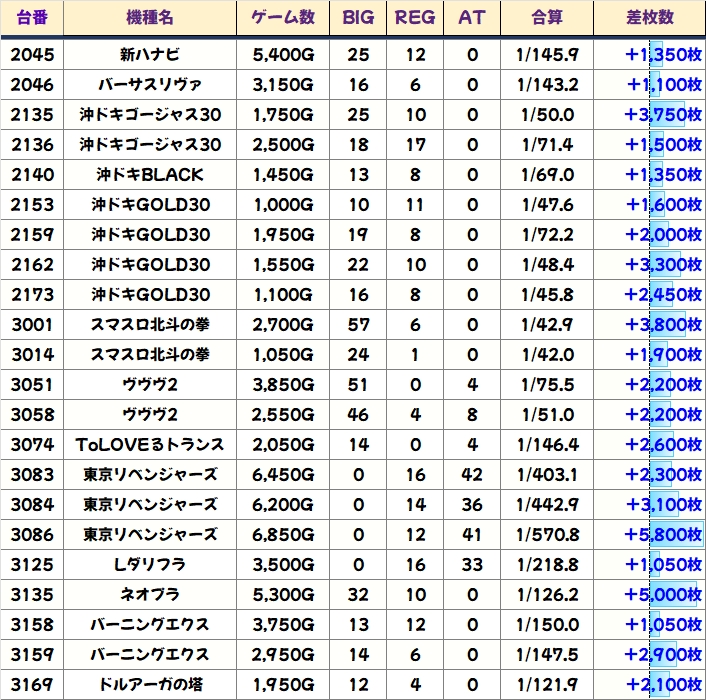Click the REG column header
This screenshot has height=700, width=706.
(x=415, y=18)
